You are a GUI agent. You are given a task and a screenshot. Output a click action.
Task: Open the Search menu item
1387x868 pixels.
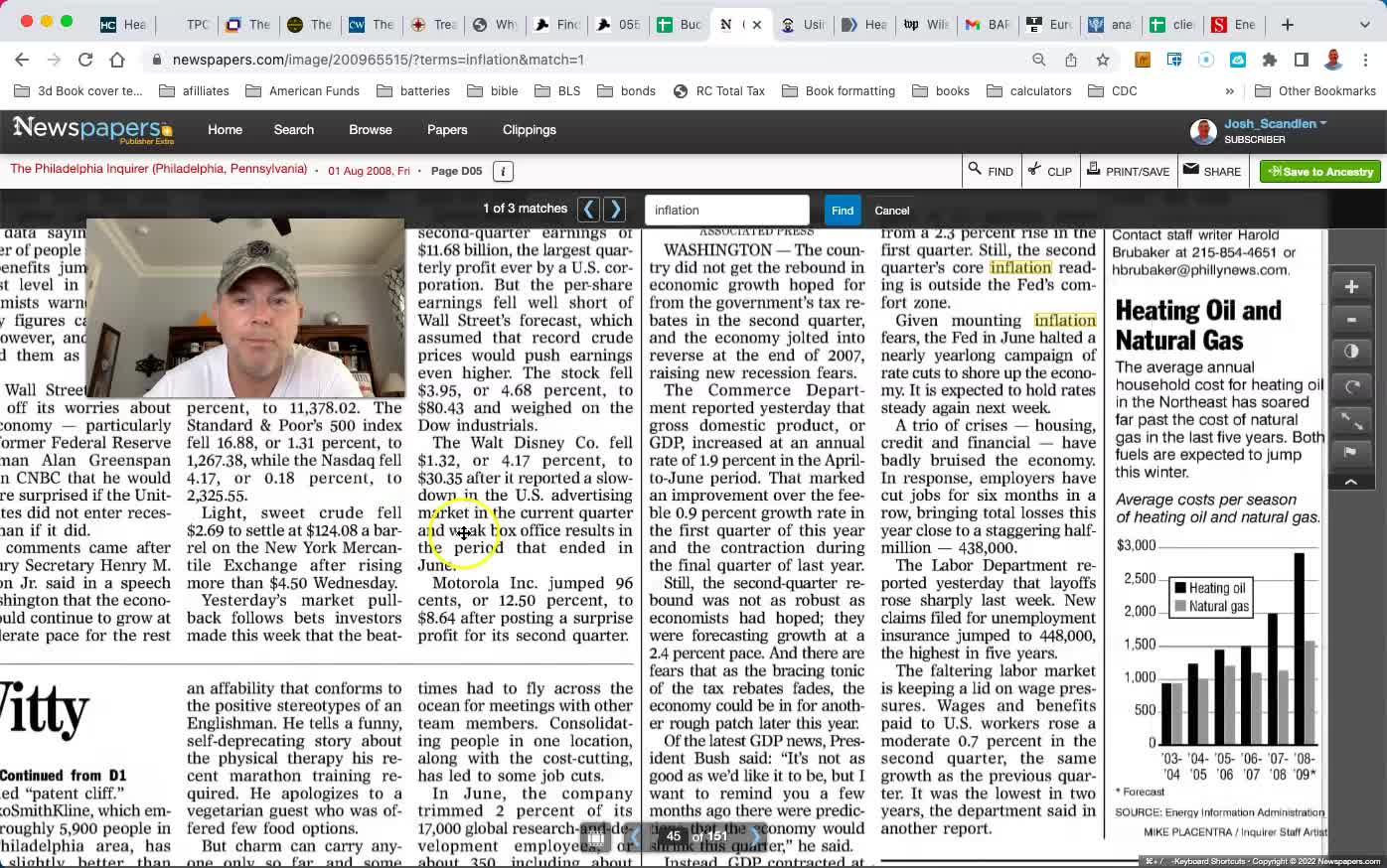point(294,130)
